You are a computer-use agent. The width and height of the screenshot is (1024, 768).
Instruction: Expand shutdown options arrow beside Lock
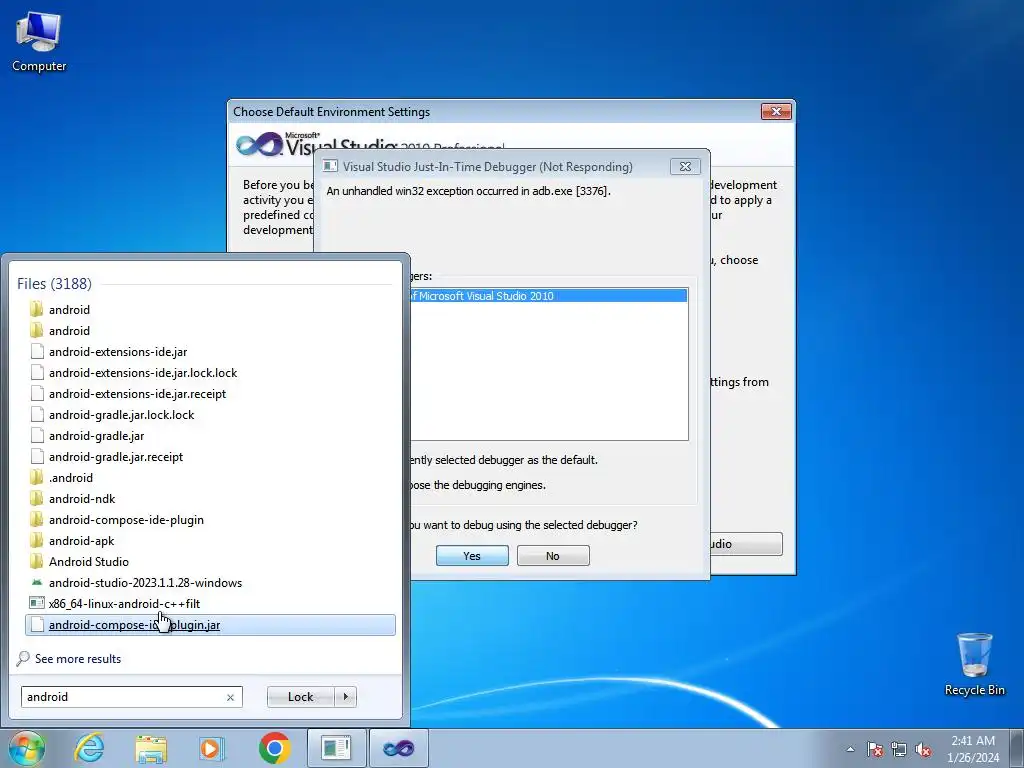click(345, 697)
